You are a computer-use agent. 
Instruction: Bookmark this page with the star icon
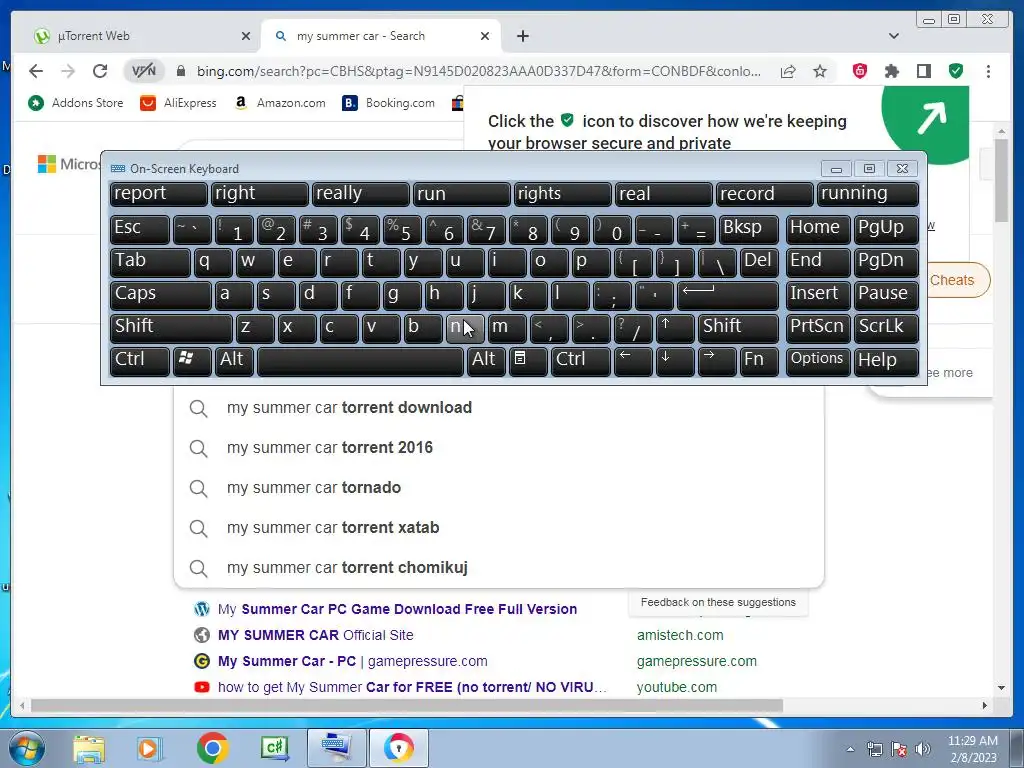pos(820,71)
